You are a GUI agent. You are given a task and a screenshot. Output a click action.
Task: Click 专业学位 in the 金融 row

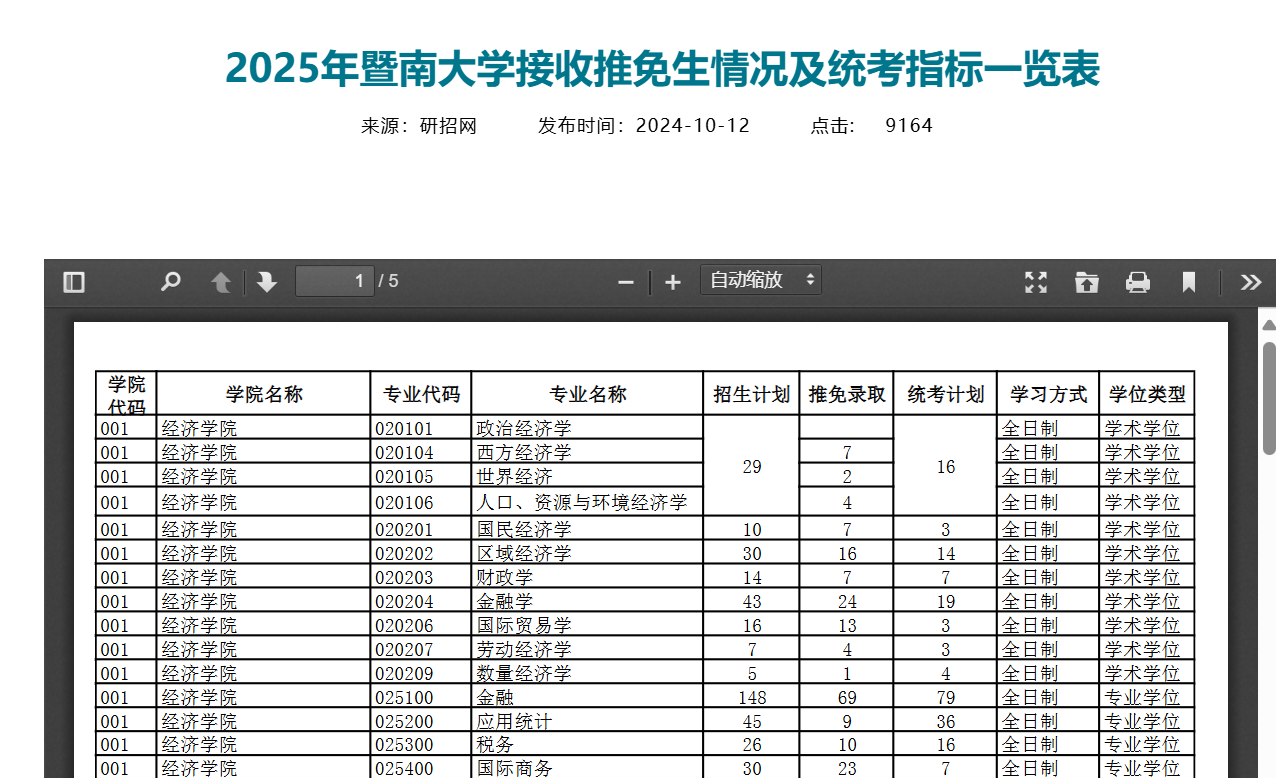point(1142,697)
